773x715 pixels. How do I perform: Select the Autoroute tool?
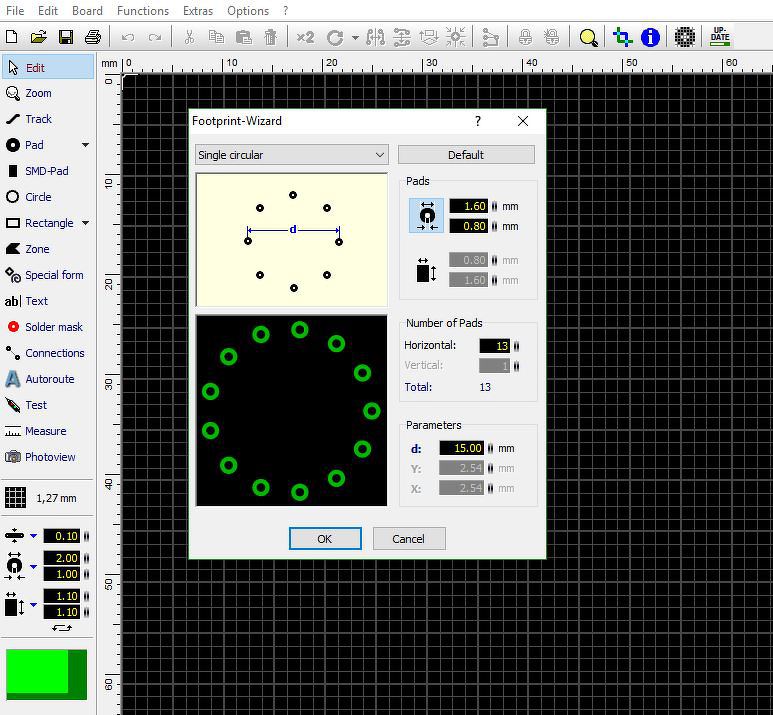point(48,379)
